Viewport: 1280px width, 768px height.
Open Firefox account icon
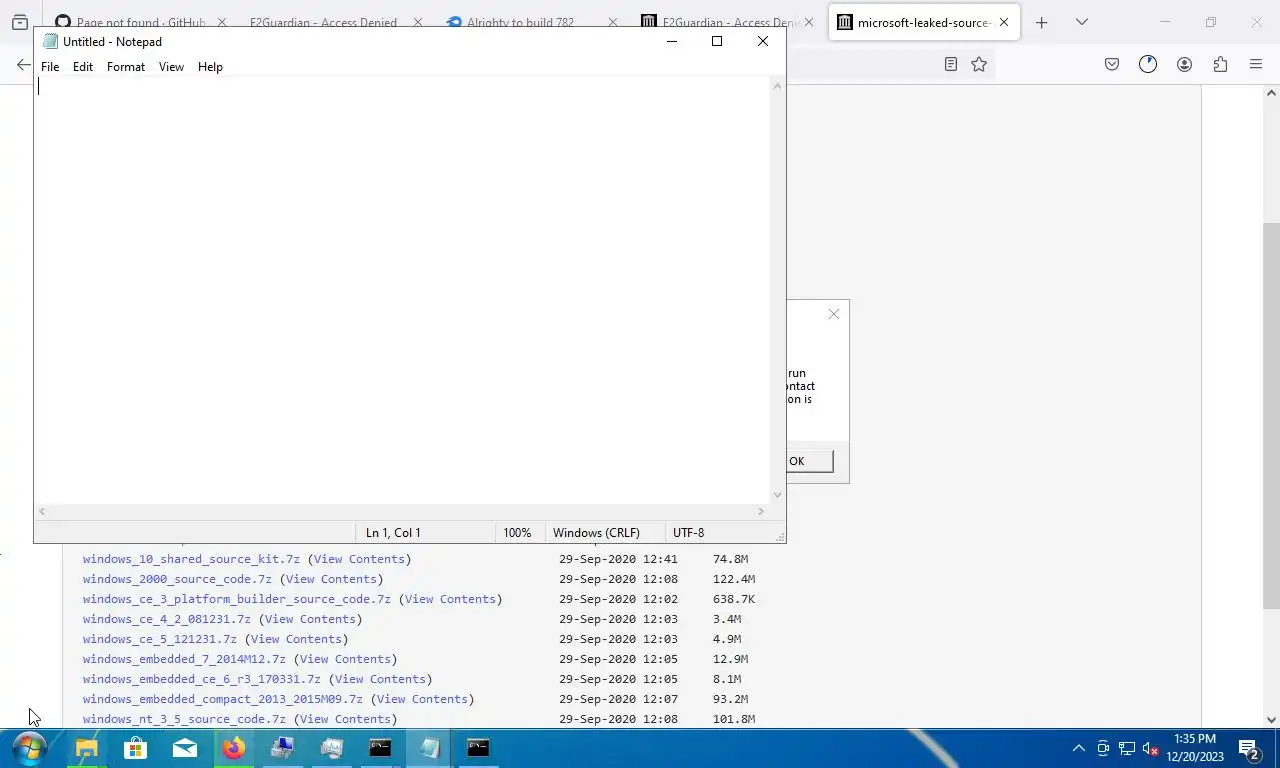(1184, 64)
